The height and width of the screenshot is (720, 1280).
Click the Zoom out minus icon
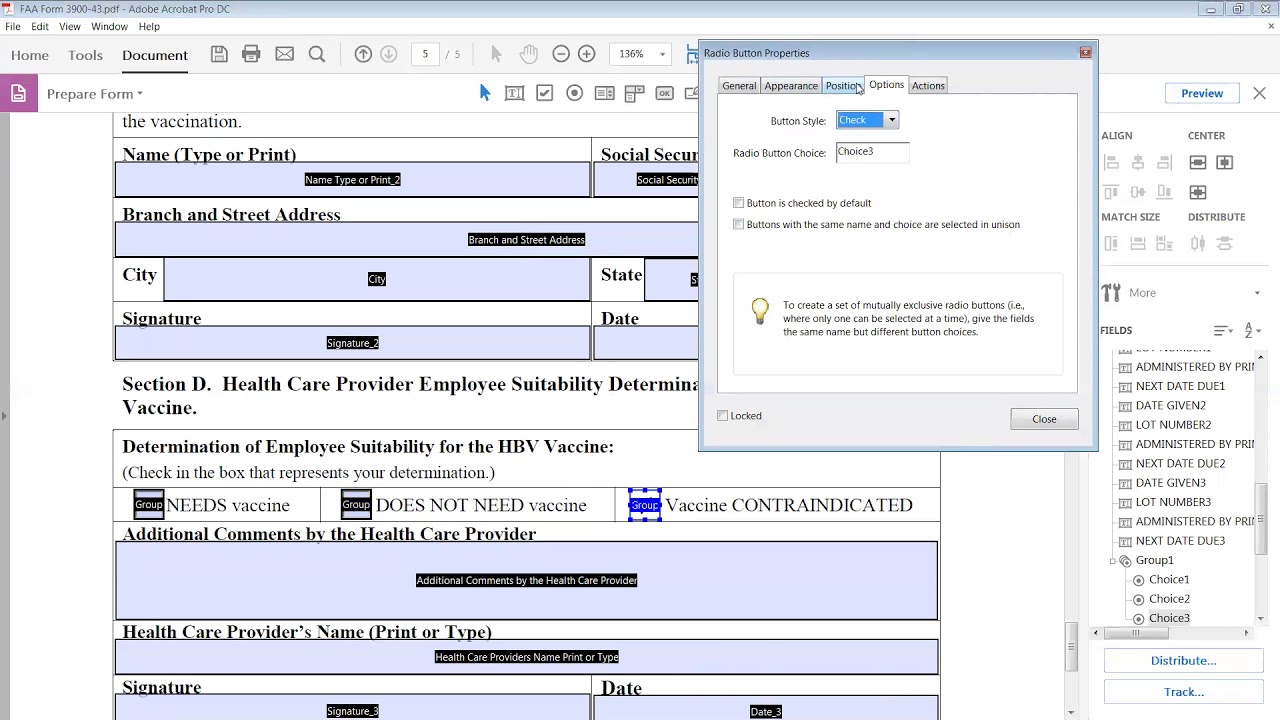coord(561,54)
